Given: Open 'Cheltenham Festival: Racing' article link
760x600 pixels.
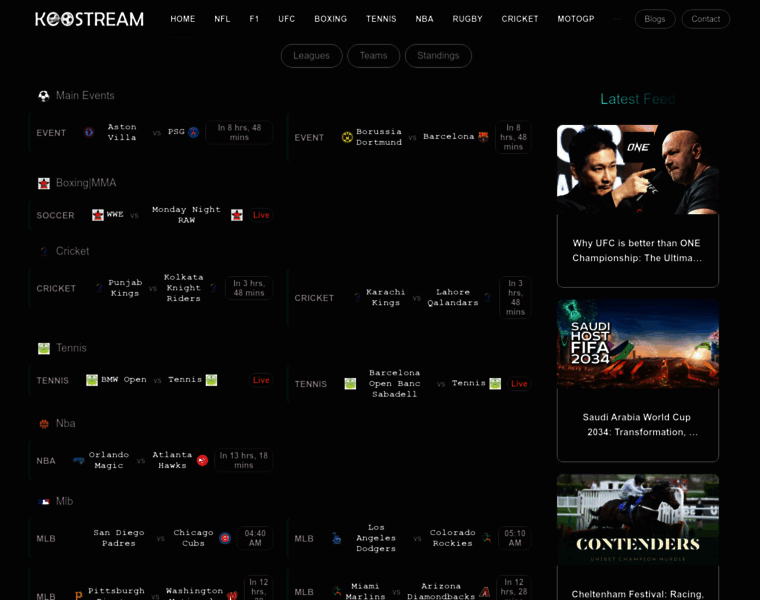Looking at the screenshot, I should click(x=637, y=594).
